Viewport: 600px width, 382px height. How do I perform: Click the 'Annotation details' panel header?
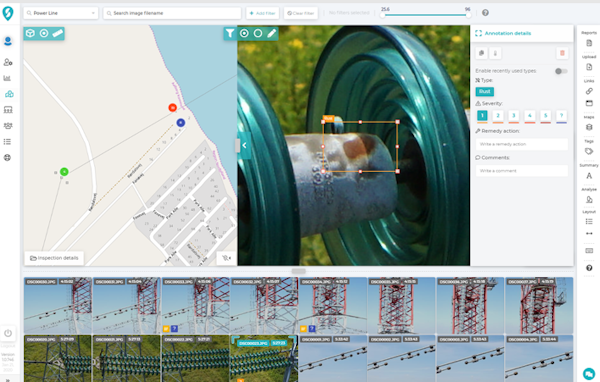[522, 33]
